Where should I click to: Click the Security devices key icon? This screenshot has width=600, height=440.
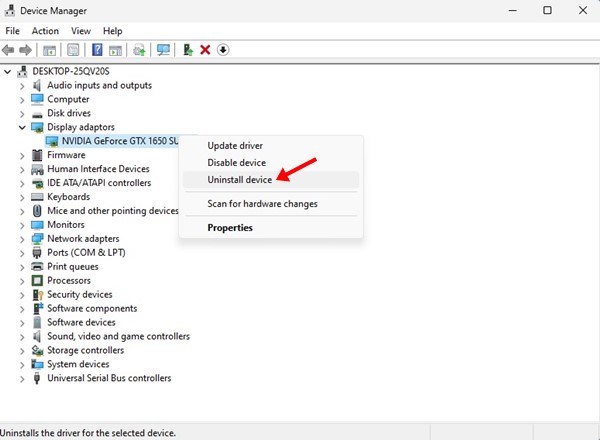(x=38, y=295)
